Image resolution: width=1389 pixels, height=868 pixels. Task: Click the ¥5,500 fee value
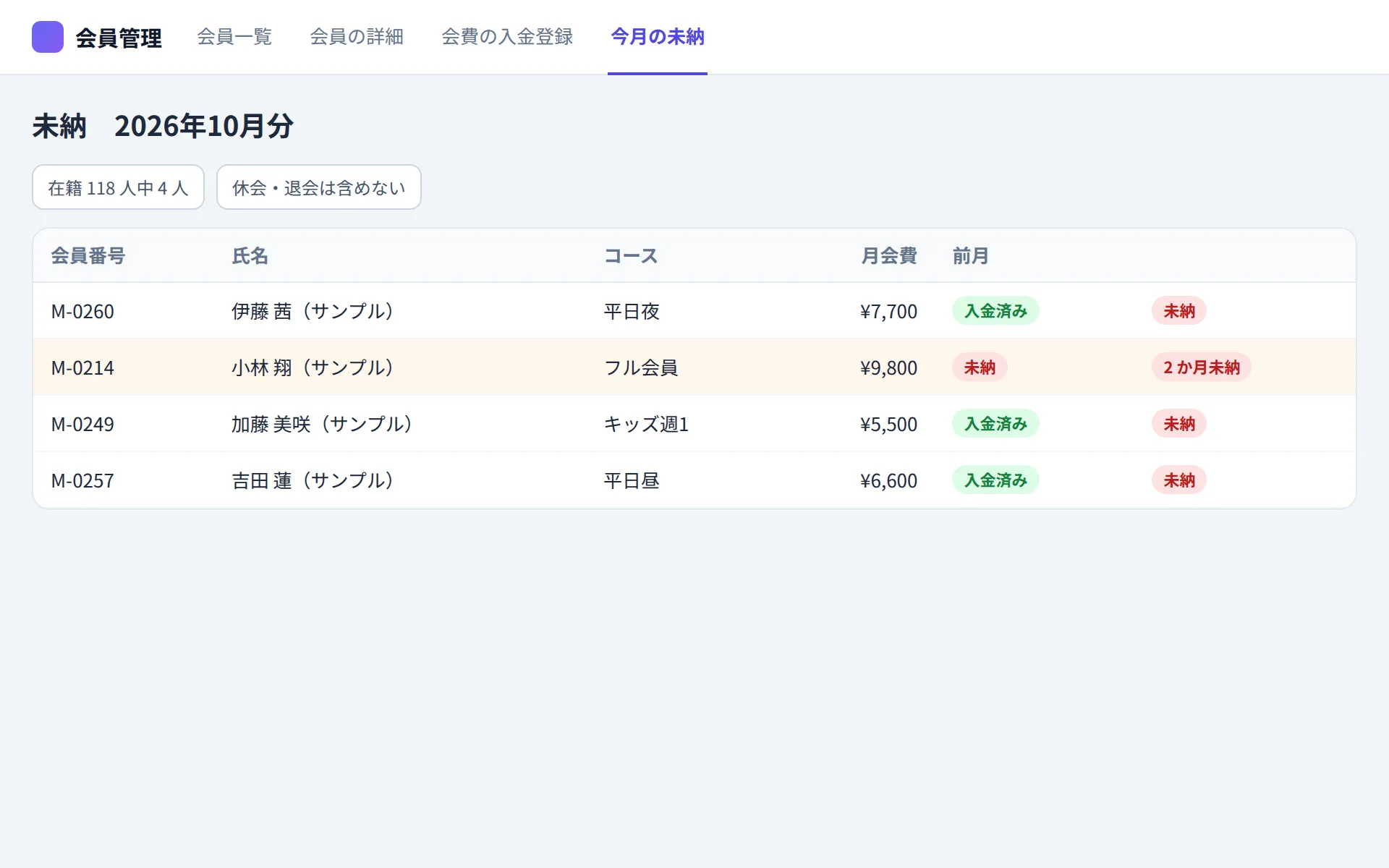[x=888, y=424]
